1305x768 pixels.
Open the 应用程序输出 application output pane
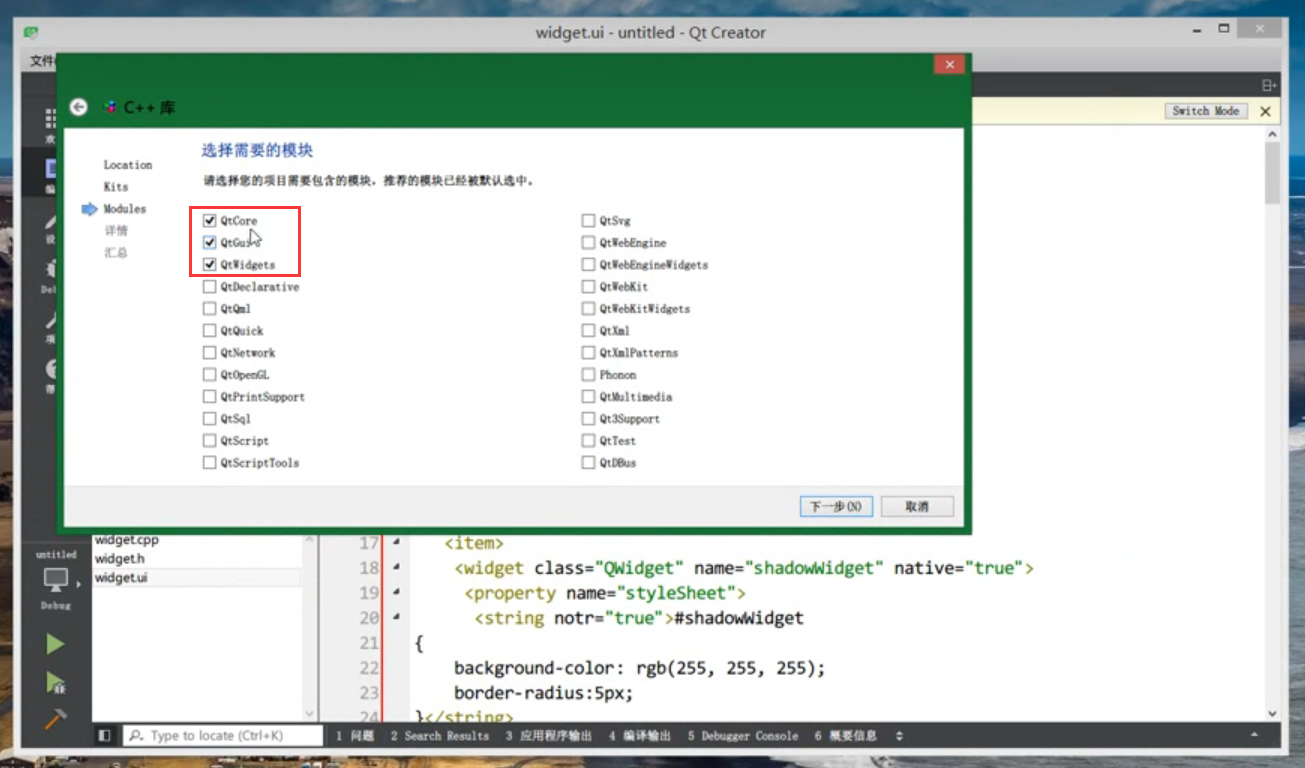[549, 736]
